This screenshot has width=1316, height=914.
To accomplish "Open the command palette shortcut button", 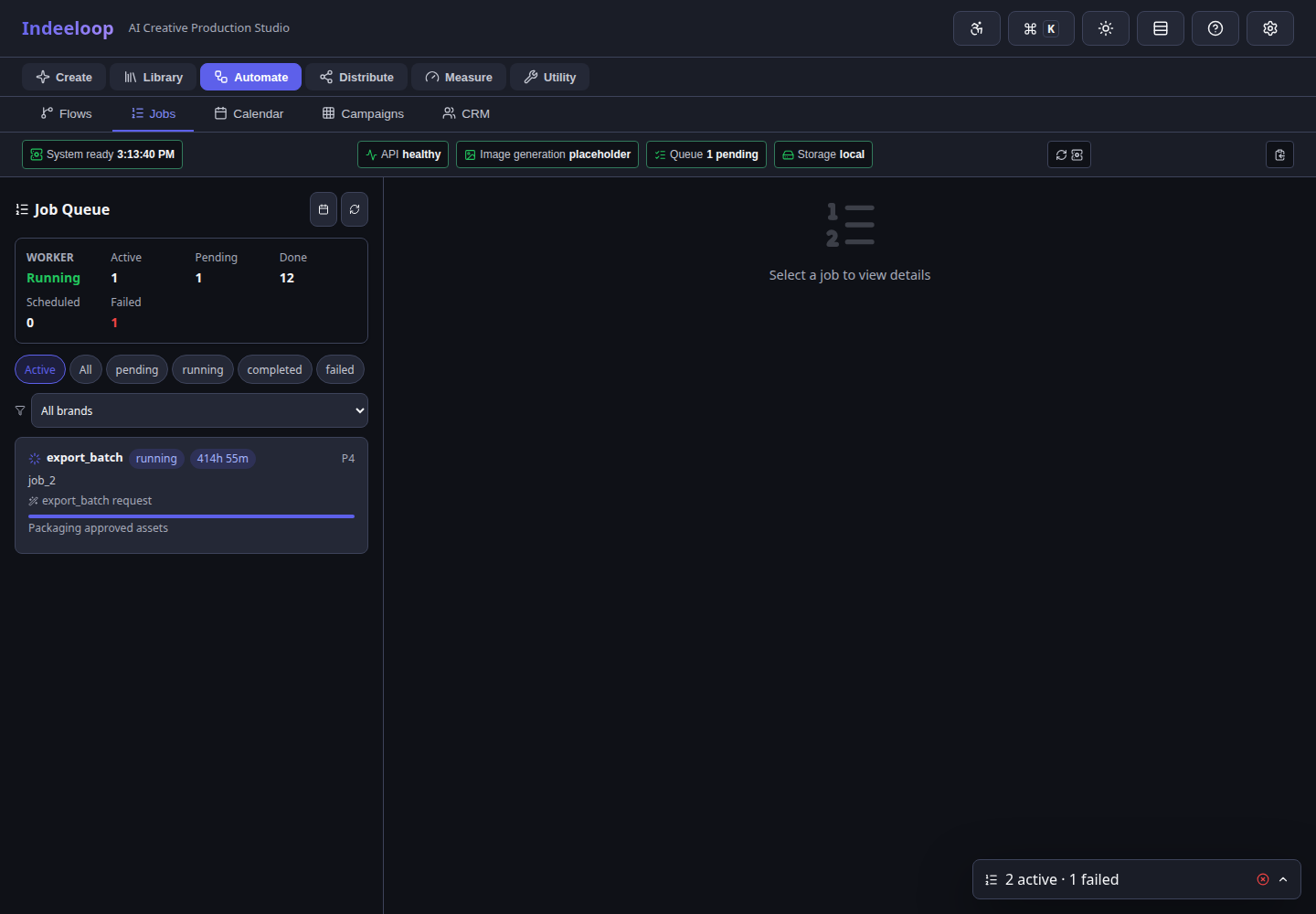I will pos(1041,28).
